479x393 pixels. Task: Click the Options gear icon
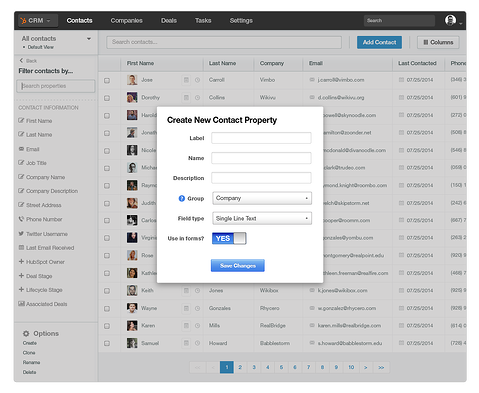(26, 333)
